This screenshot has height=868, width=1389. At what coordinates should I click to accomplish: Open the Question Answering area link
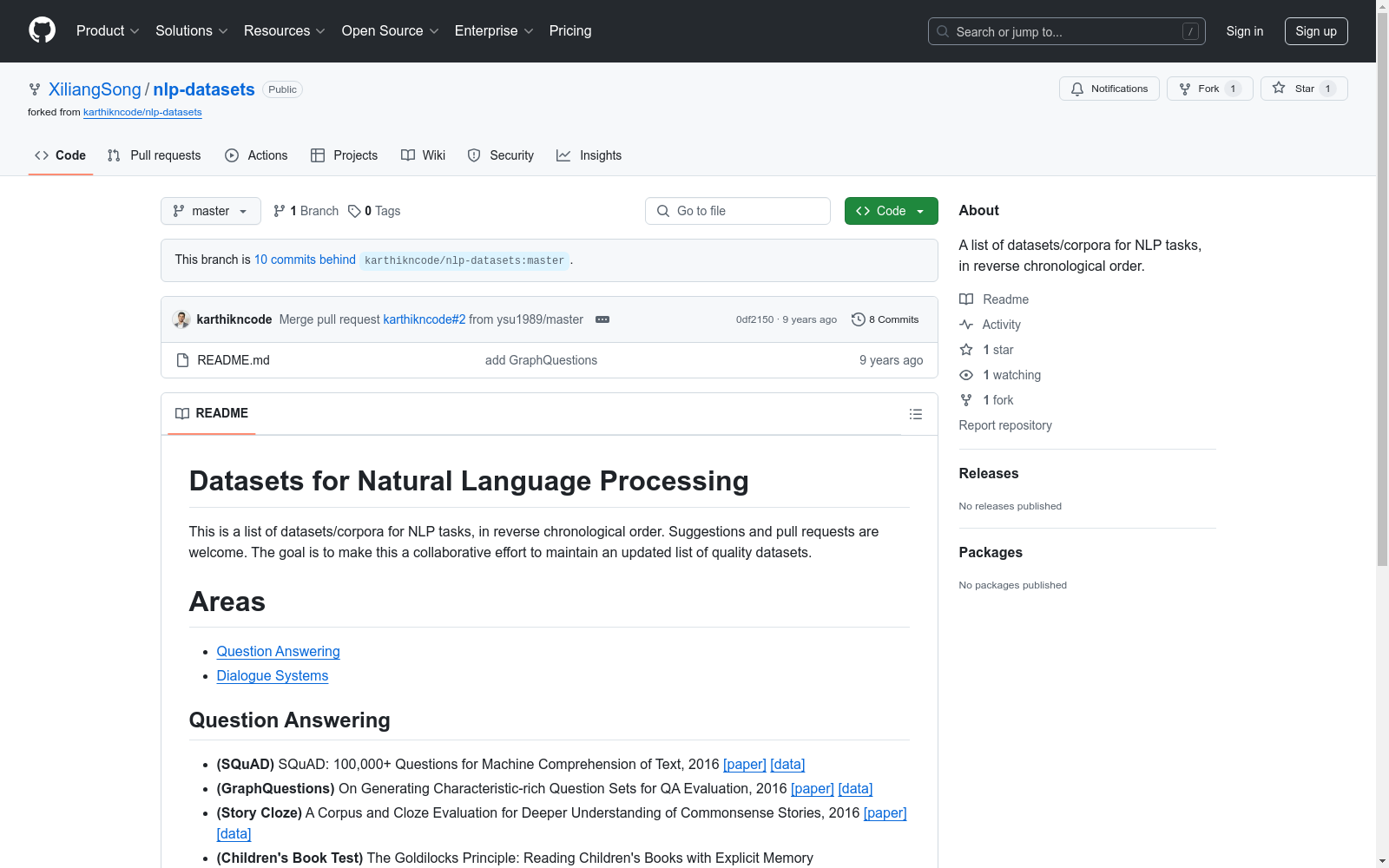(x=279, y=652)
